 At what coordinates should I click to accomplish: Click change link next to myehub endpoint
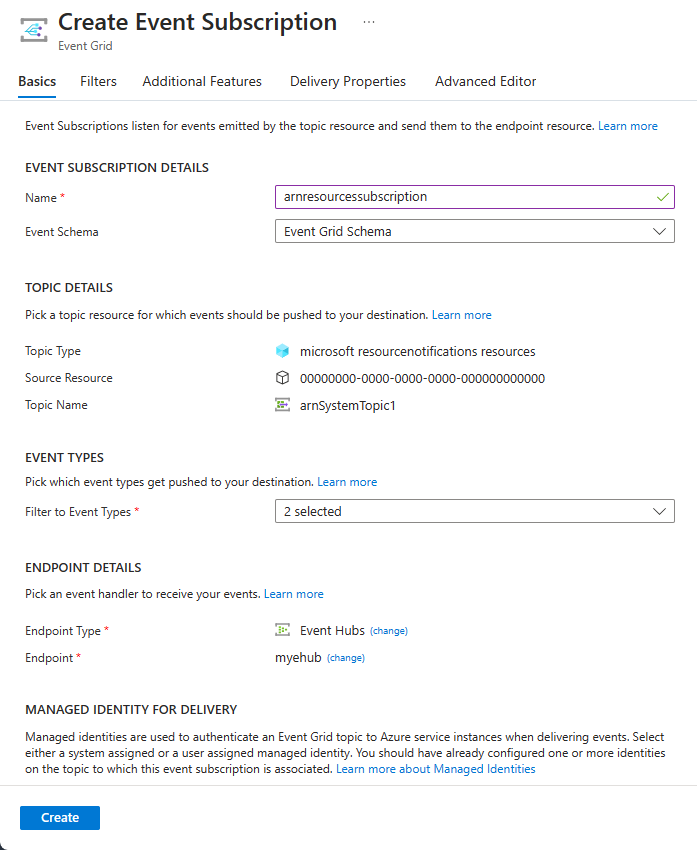tap(346, 658)
